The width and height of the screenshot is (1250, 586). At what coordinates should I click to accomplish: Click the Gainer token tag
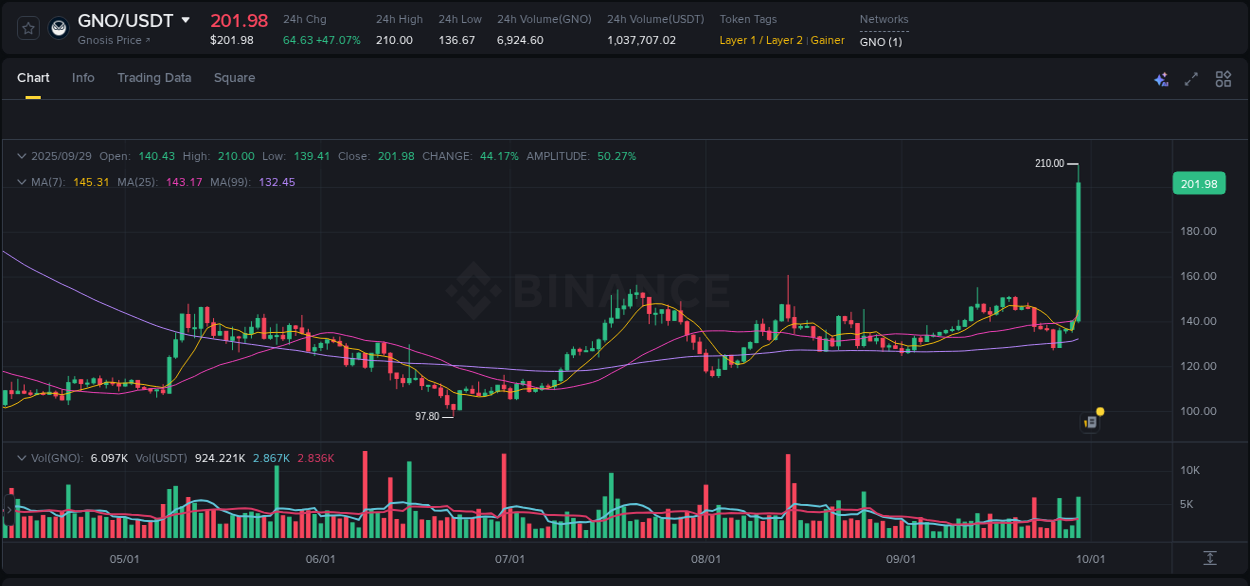click(827, 41)
